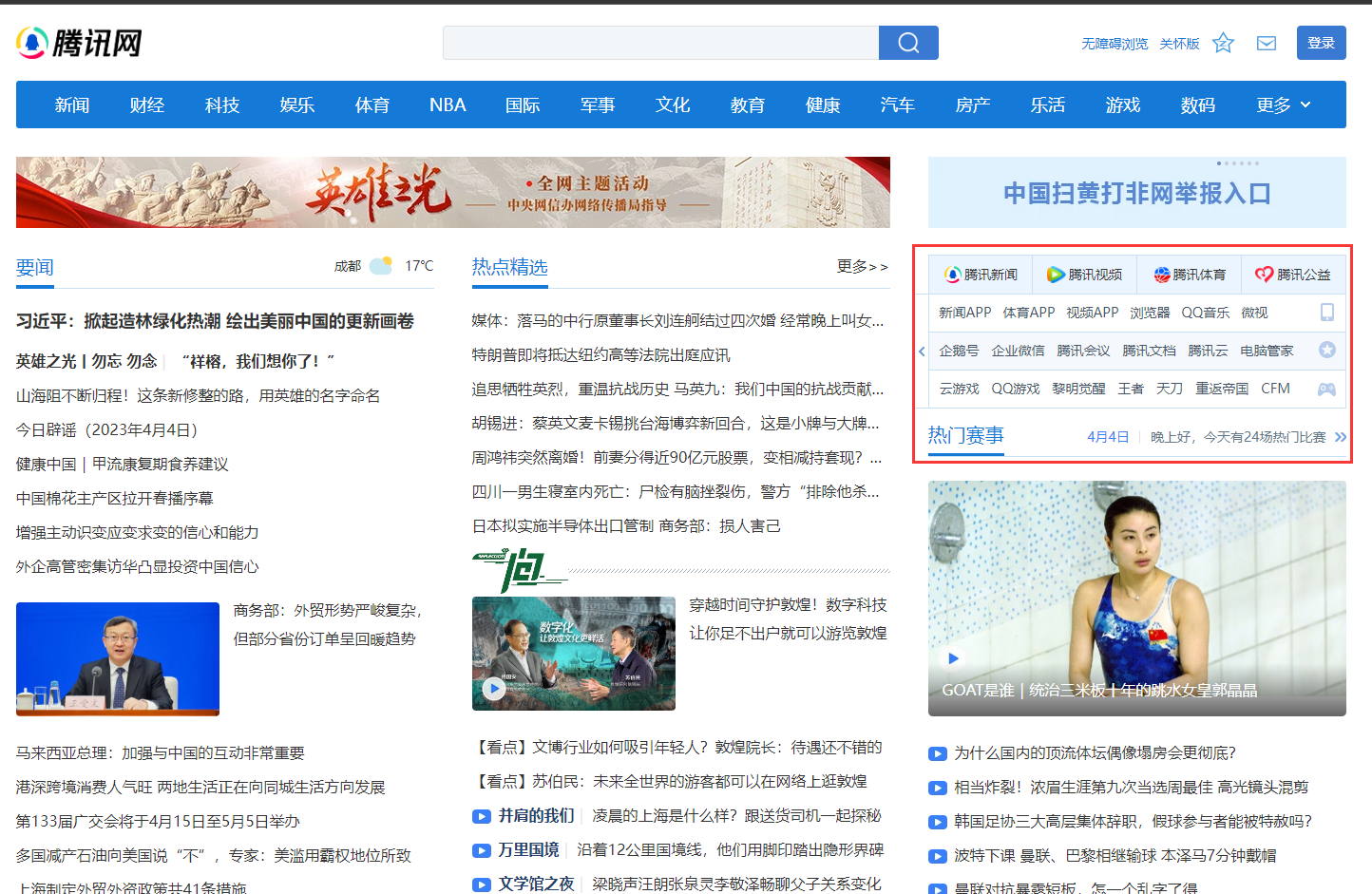
Task: Click the mobile phone icon in APP row
Action: tap(1327, 313)
